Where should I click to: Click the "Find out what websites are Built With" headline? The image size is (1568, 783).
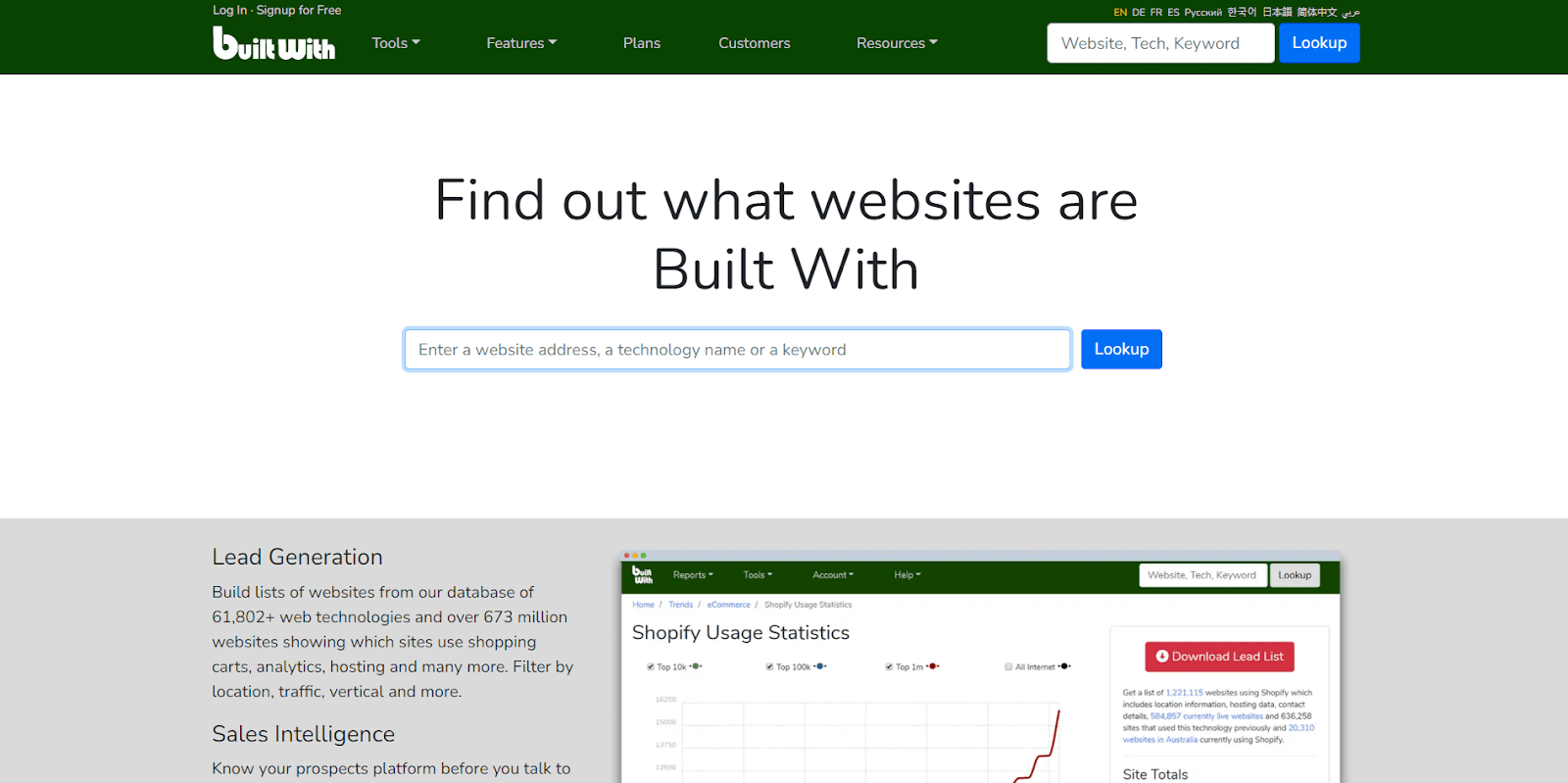(786, 234)
